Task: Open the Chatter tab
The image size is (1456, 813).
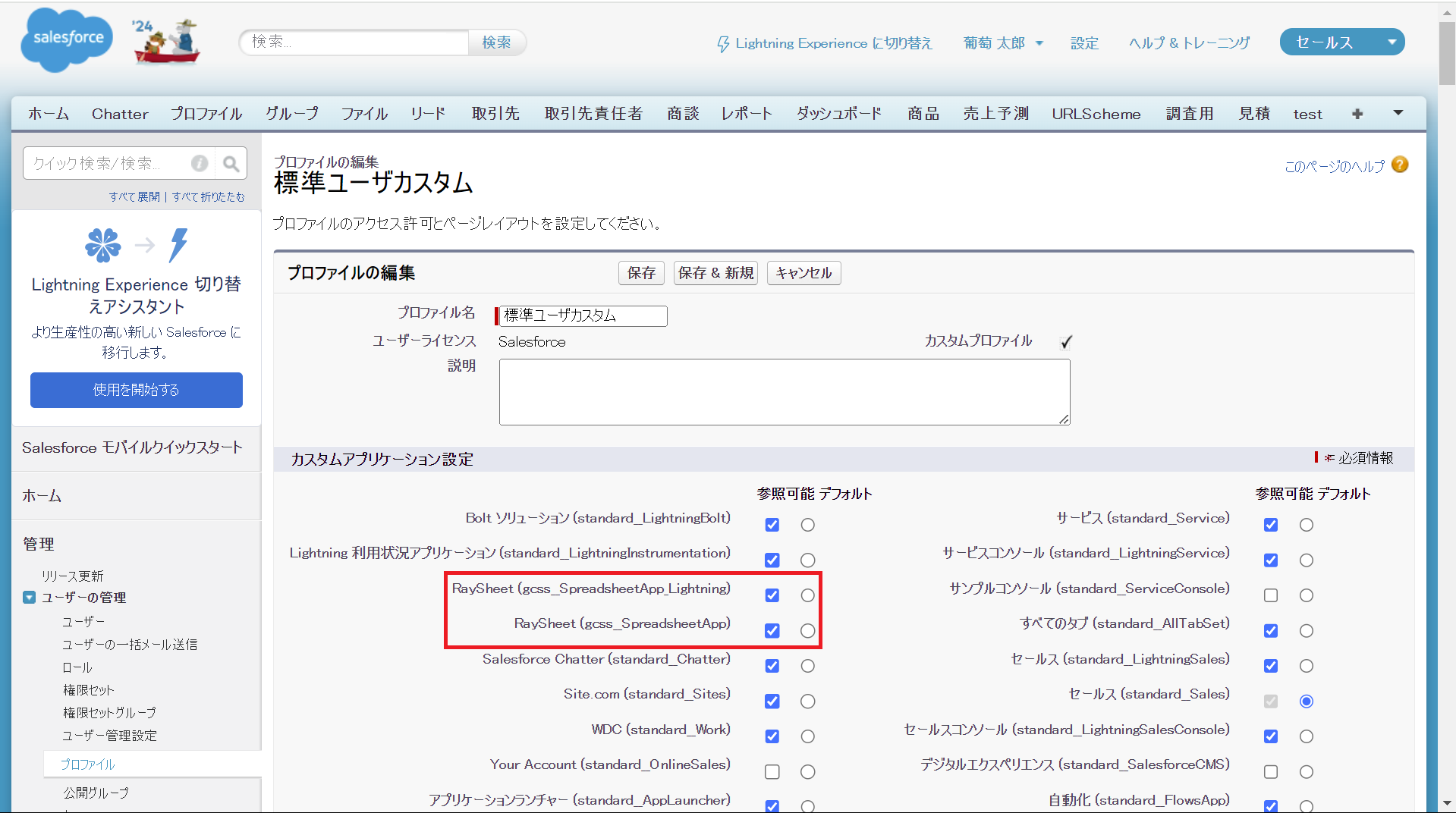Action: [120, 114]
